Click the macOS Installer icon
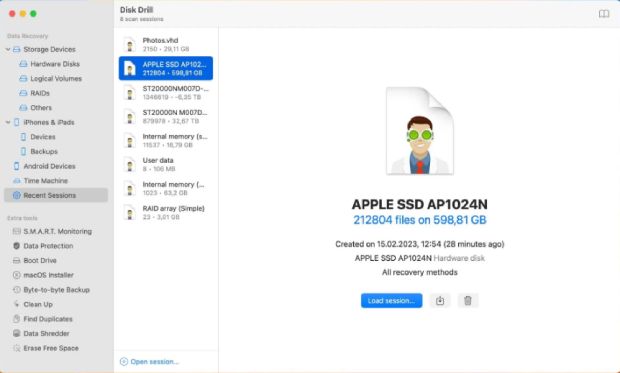 point(16,275)
